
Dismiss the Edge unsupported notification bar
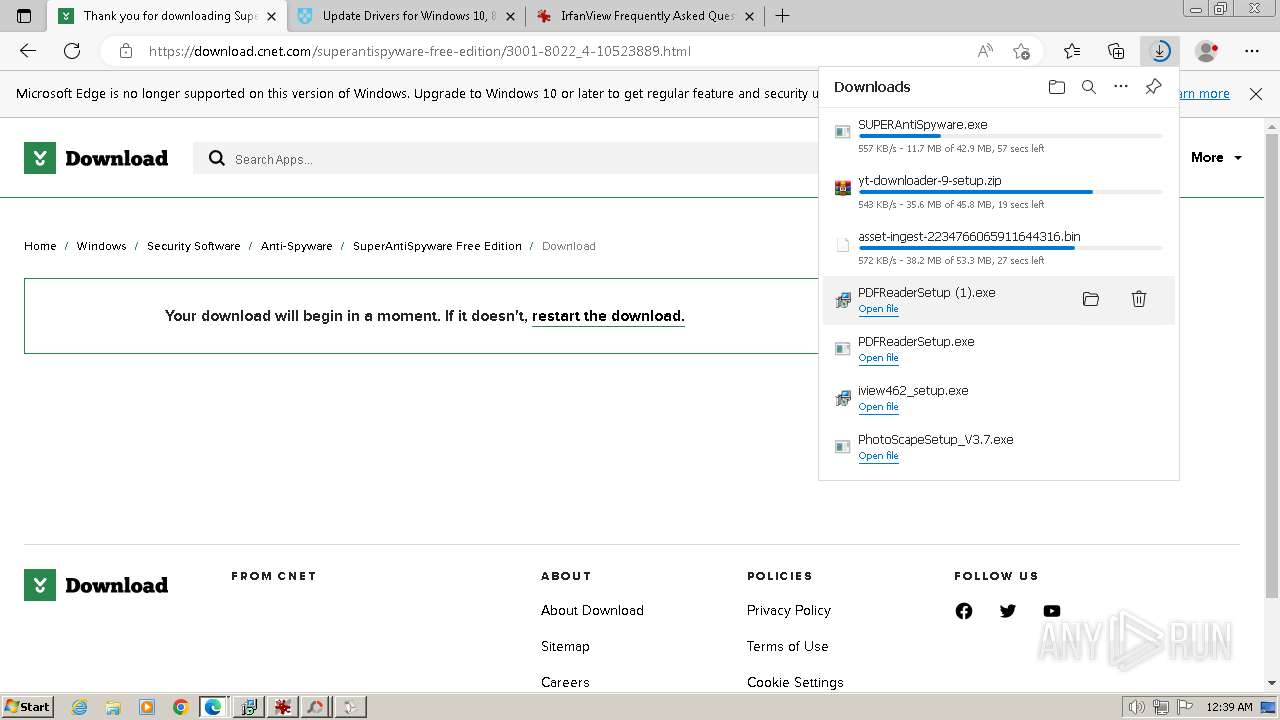click(x=1256, y=94)
